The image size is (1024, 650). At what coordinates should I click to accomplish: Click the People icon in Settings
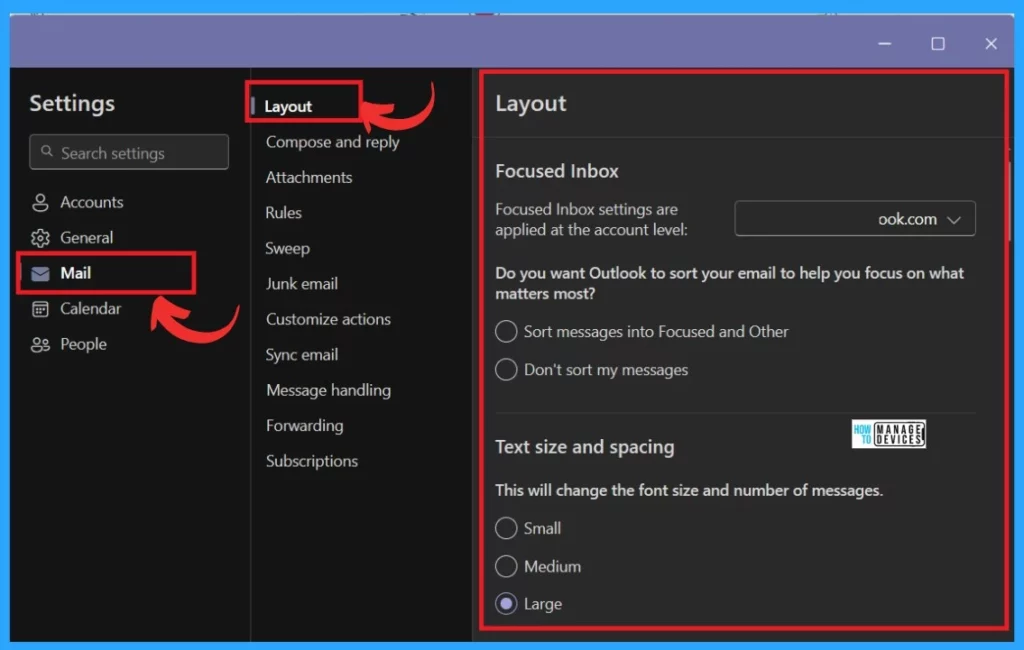click(x=40, y=344)
